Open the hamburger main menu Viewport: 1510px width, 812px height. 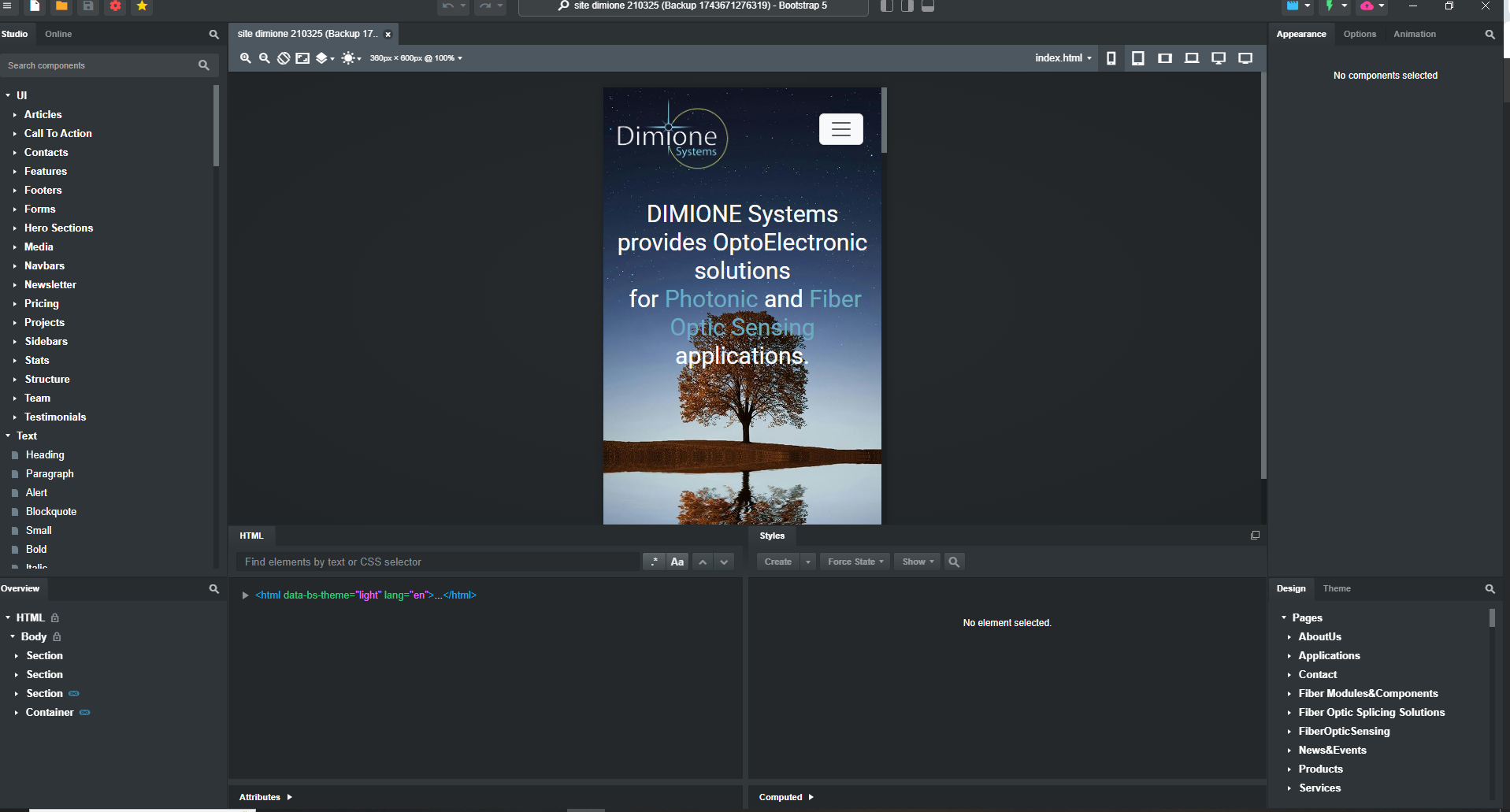[7, 6]
